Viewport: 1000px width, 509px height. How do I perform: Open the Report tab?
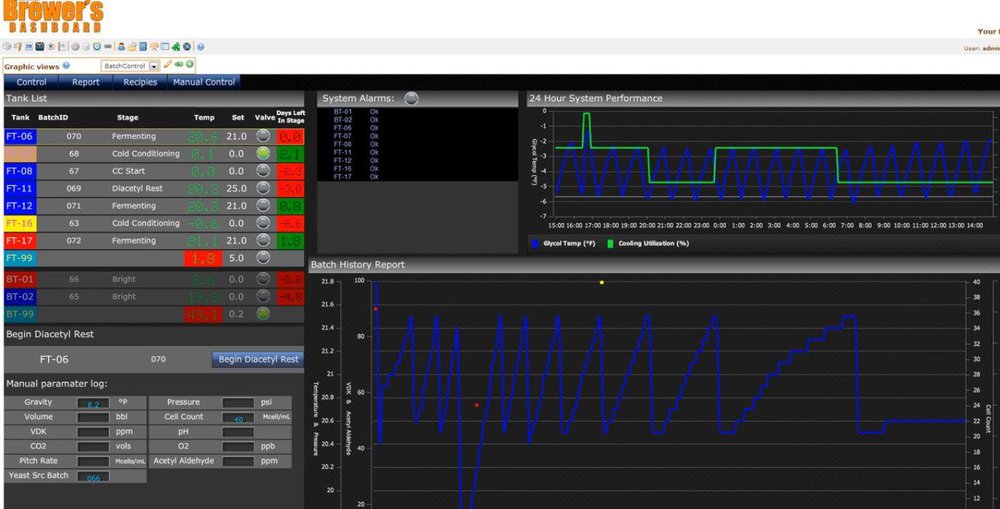(x=85, y=82)
